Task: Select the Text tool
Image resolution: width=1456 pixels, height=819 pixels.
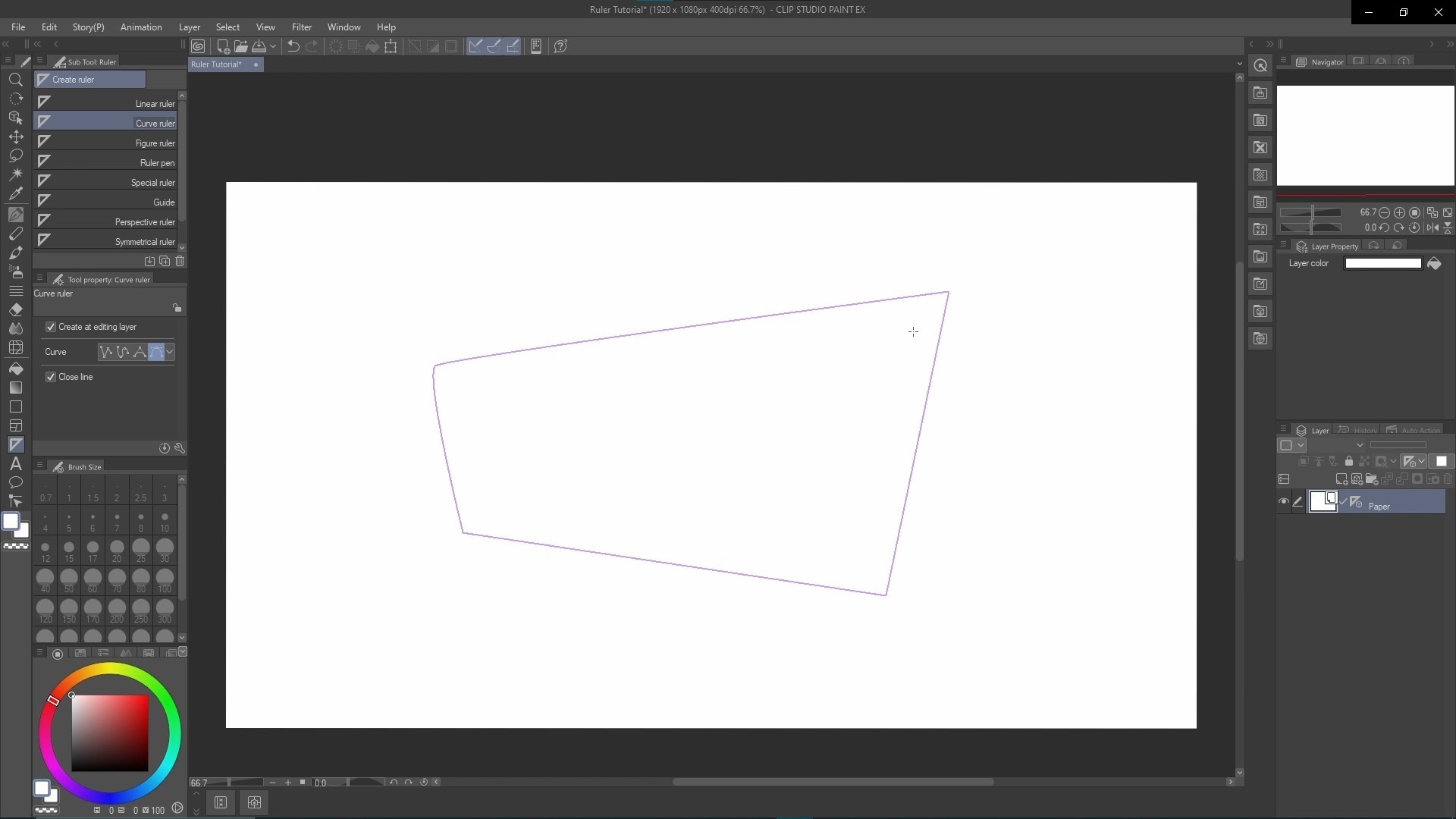Action: pos(15,464)
